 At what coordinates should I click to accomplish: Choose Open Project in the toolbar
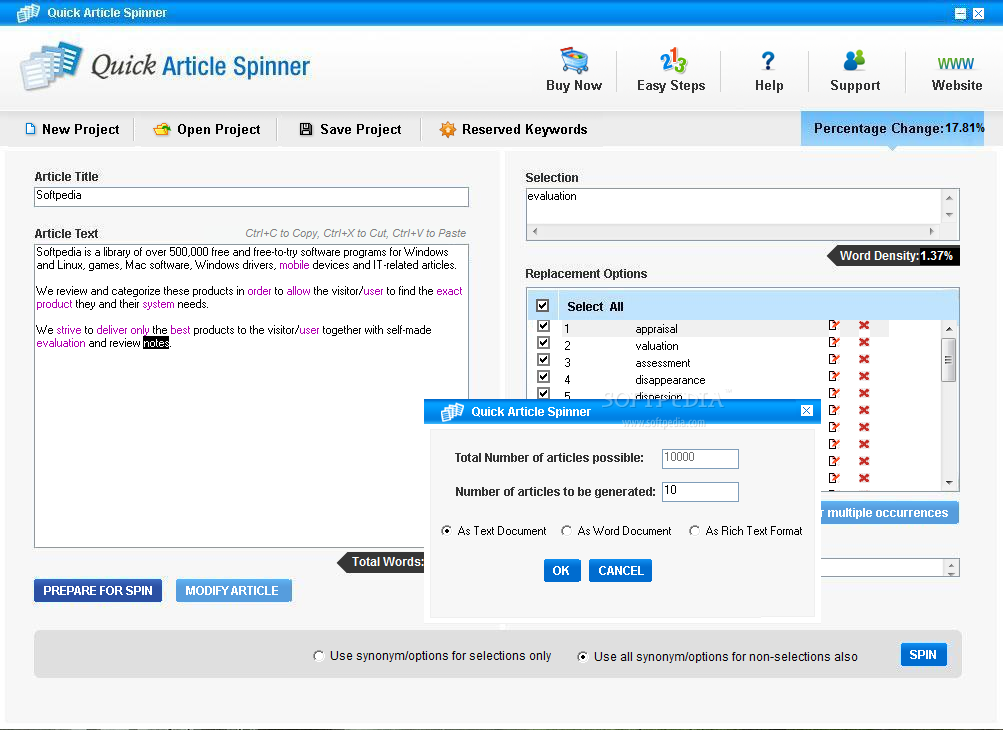pos(207,129)
